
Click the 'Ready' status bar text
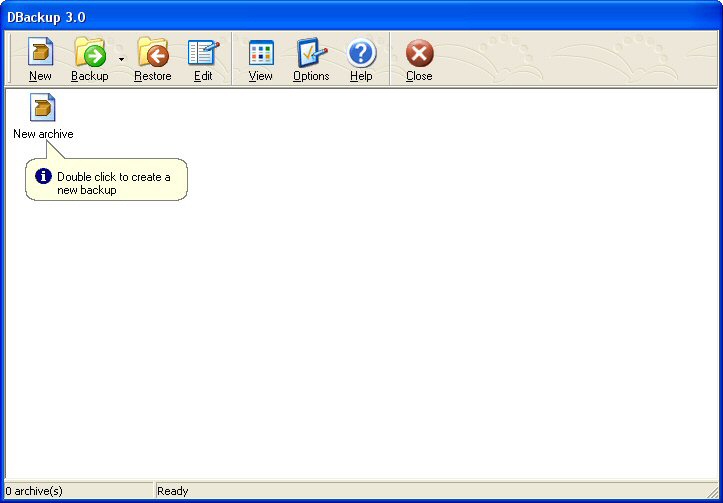[172, 491]
